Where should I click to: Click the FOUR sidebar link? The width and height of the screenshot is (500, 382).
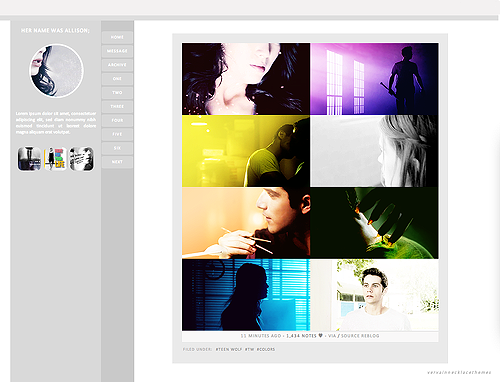click(117, 120)
